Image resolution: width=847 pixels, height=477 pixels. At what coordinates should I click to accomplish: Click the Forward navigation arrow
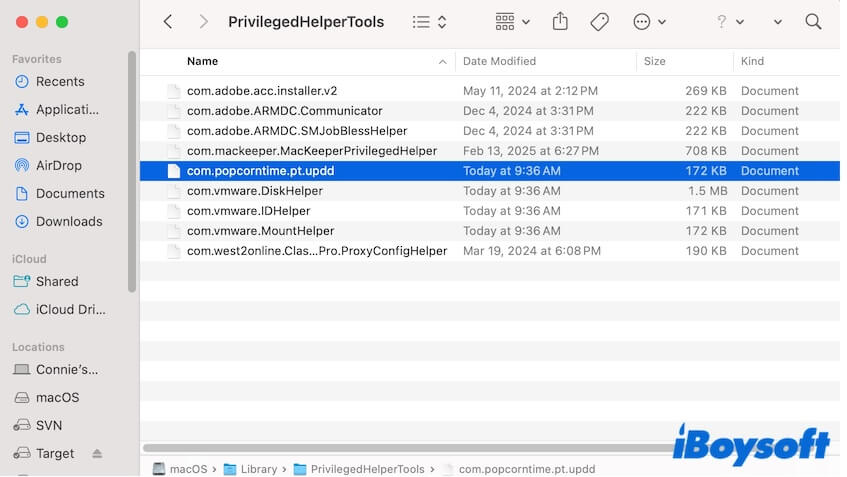(x=203, y=22)
